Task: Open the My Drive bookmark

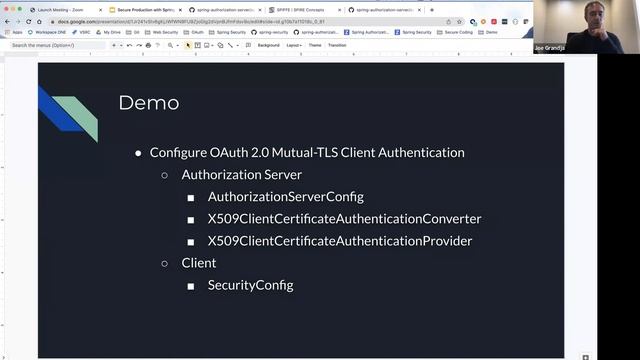Action: tap(108, 32)
